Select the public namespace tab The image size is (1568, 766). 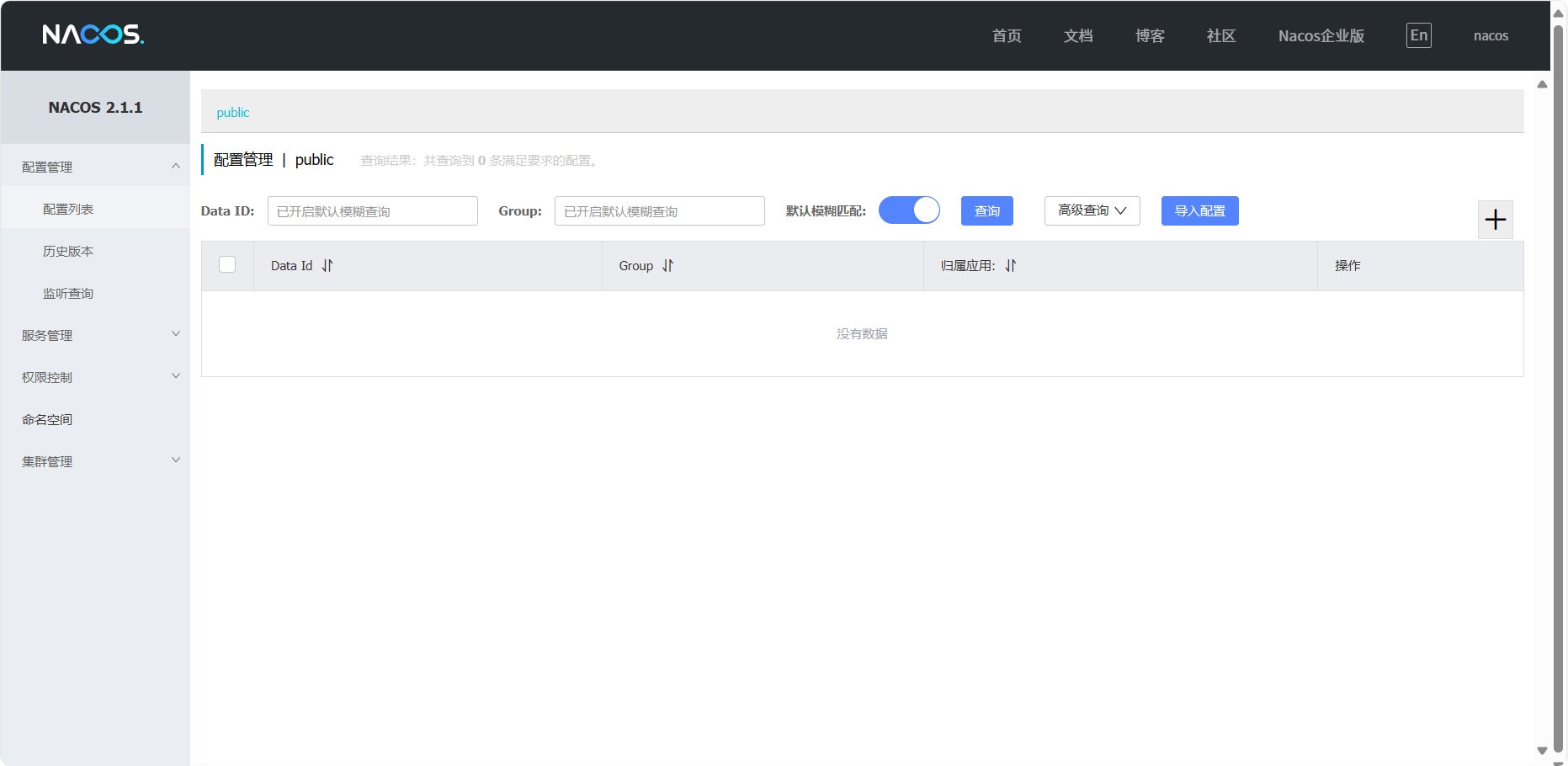(x=233, y=112)
